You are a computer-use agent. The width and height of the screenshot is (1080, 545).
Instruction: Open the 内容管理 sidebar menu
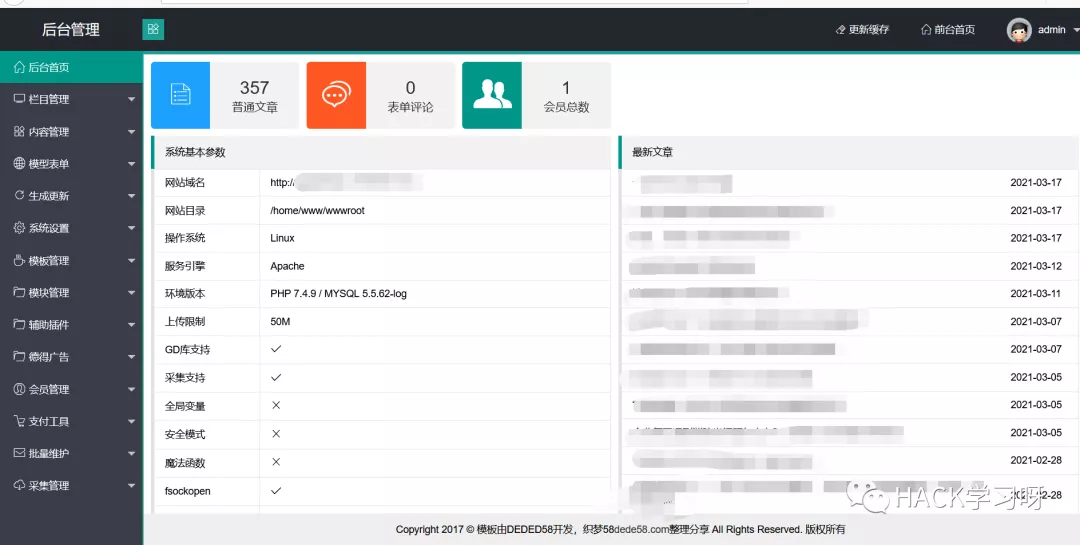point(71,132)
